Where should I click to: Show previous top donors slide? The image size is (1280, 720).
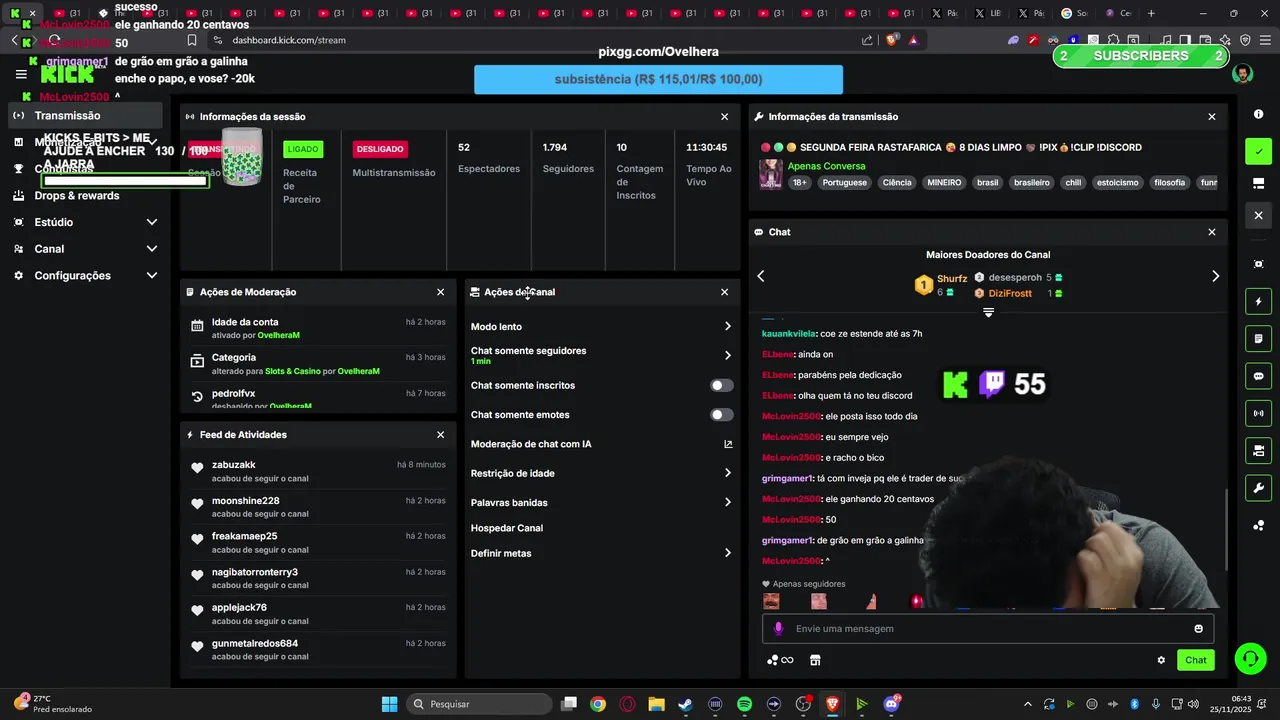click(761, 276)
